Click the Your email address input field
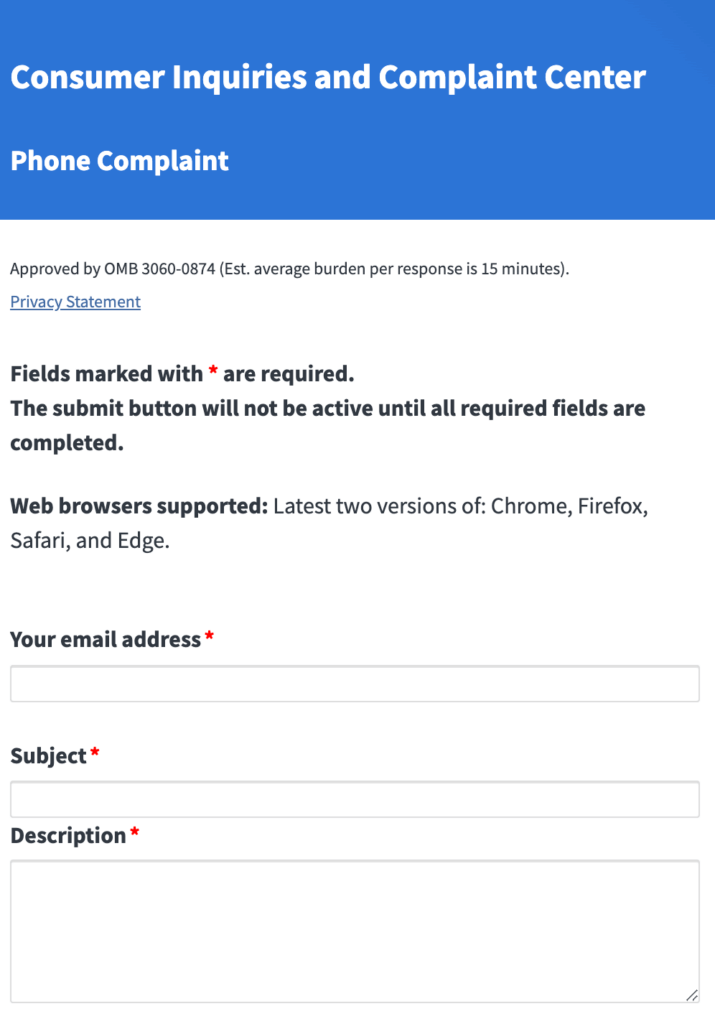The image size is (715, 1024). (354, 684)
